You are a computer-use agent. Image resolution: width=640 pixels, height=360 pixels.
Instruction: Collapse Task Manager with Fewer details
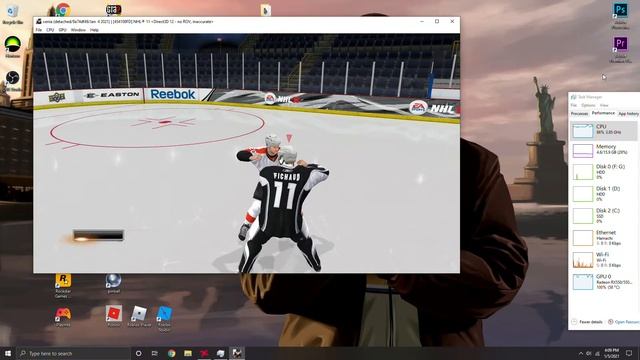pos(588,322)
